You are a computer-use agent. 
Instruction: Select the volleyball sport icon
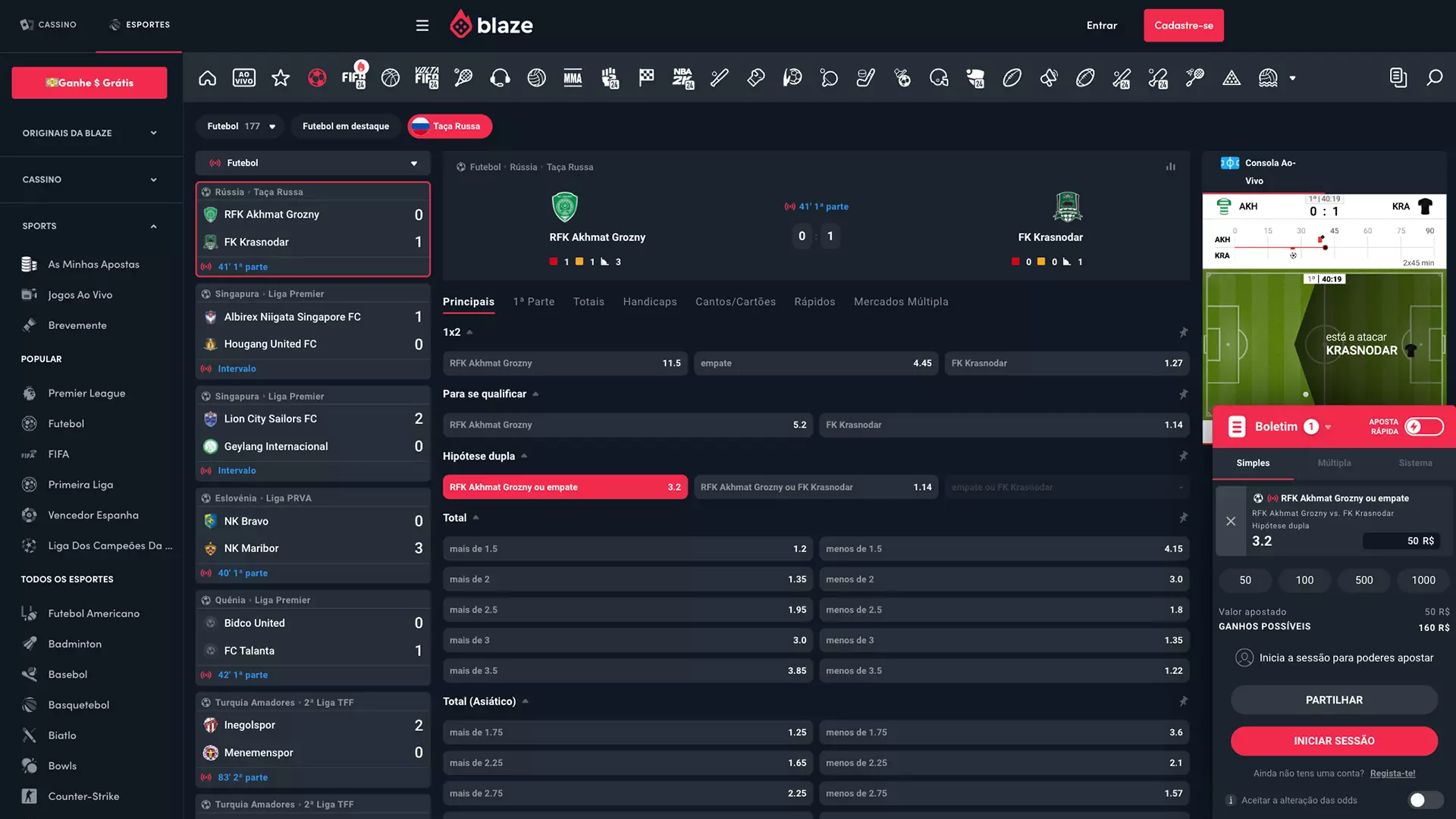pyautogui.click(x=537, y=77)
